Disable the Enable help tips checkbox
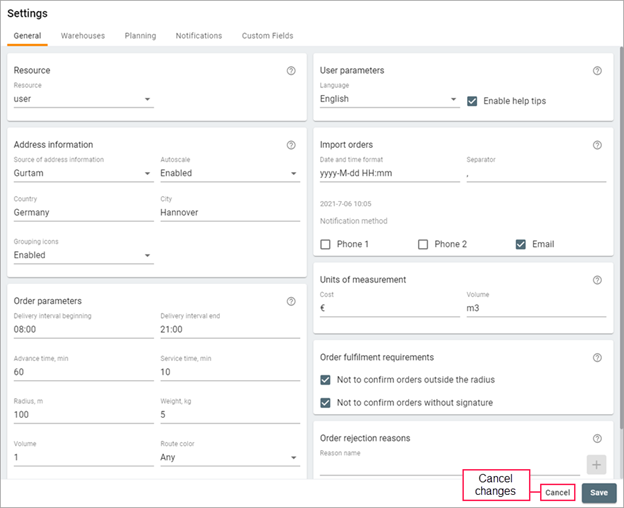 click(473, 100)
